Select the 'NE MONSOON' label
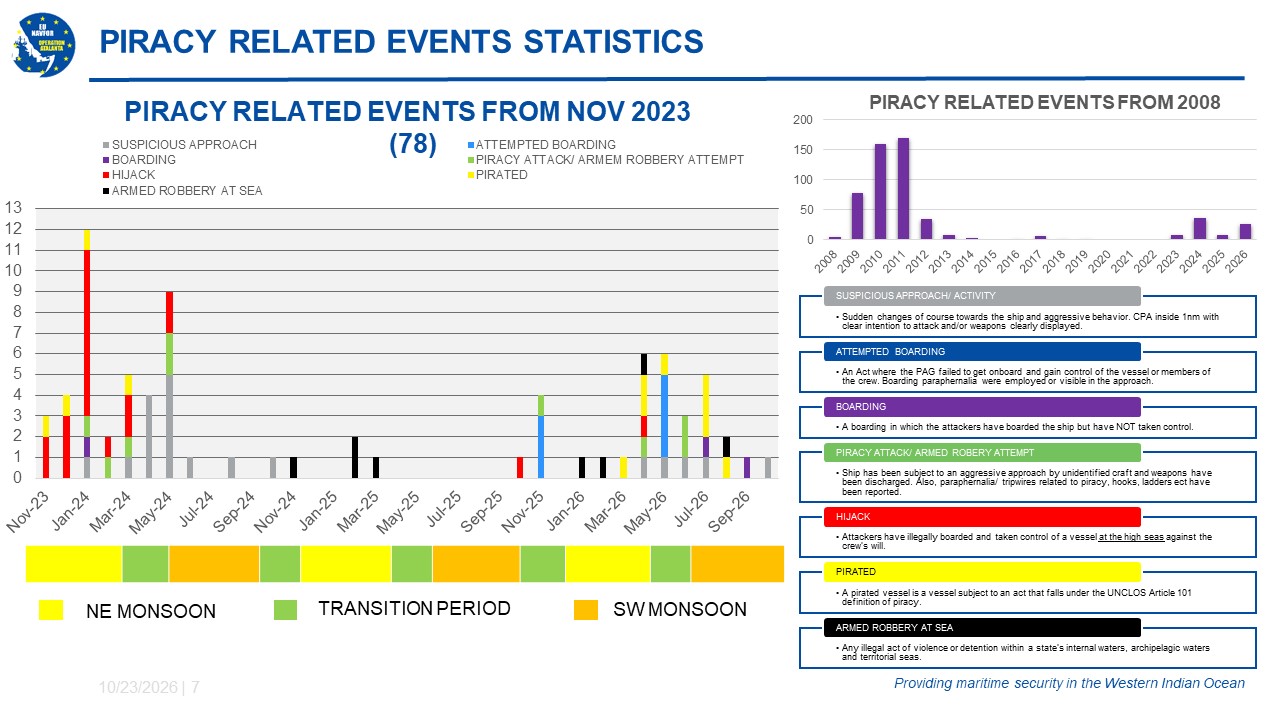This screenshot has width=1280, height=720. pyautogui.click(x=151, y=611)
